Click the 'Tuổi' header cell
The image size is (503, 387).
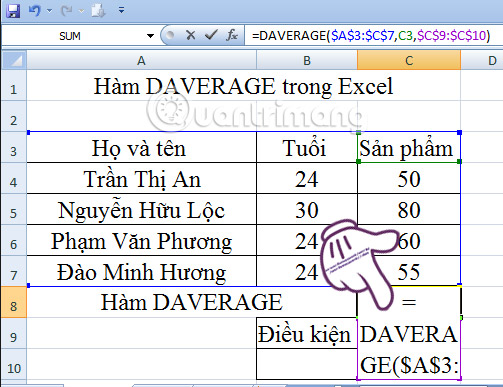pos(307,147)
